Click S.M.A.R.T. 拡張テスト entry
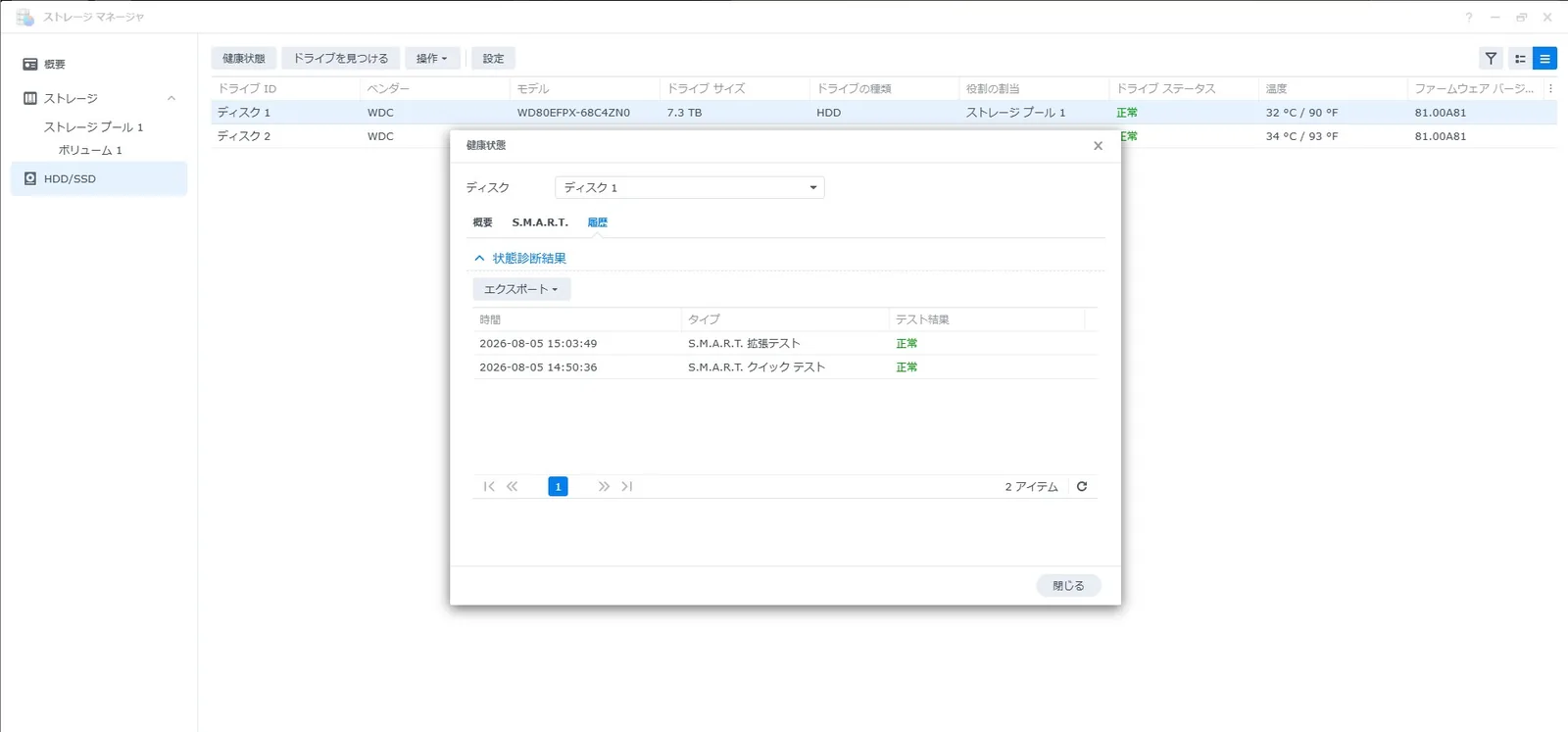 click(x=744, y=344)
